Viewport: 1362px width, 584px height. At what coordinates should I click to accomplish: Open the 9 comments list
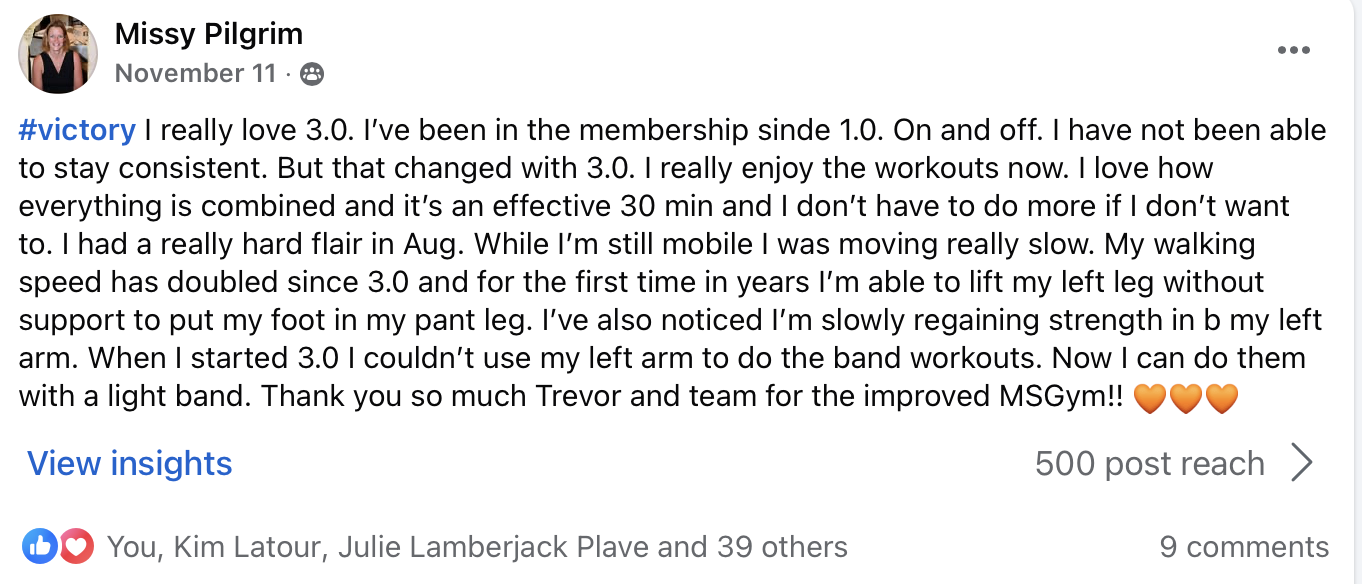1244,547
